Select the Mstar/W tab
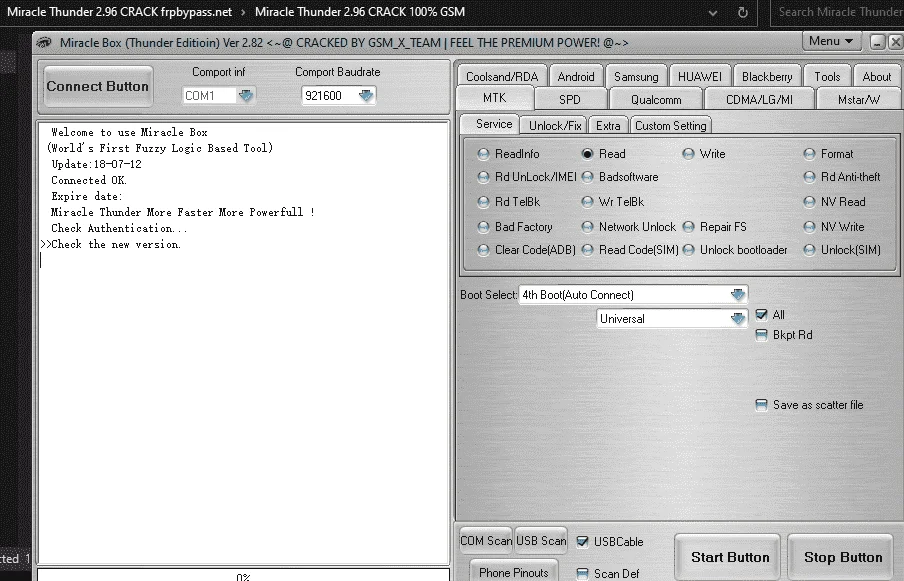Viewport: 904px width, 581px height. point(858,99)
